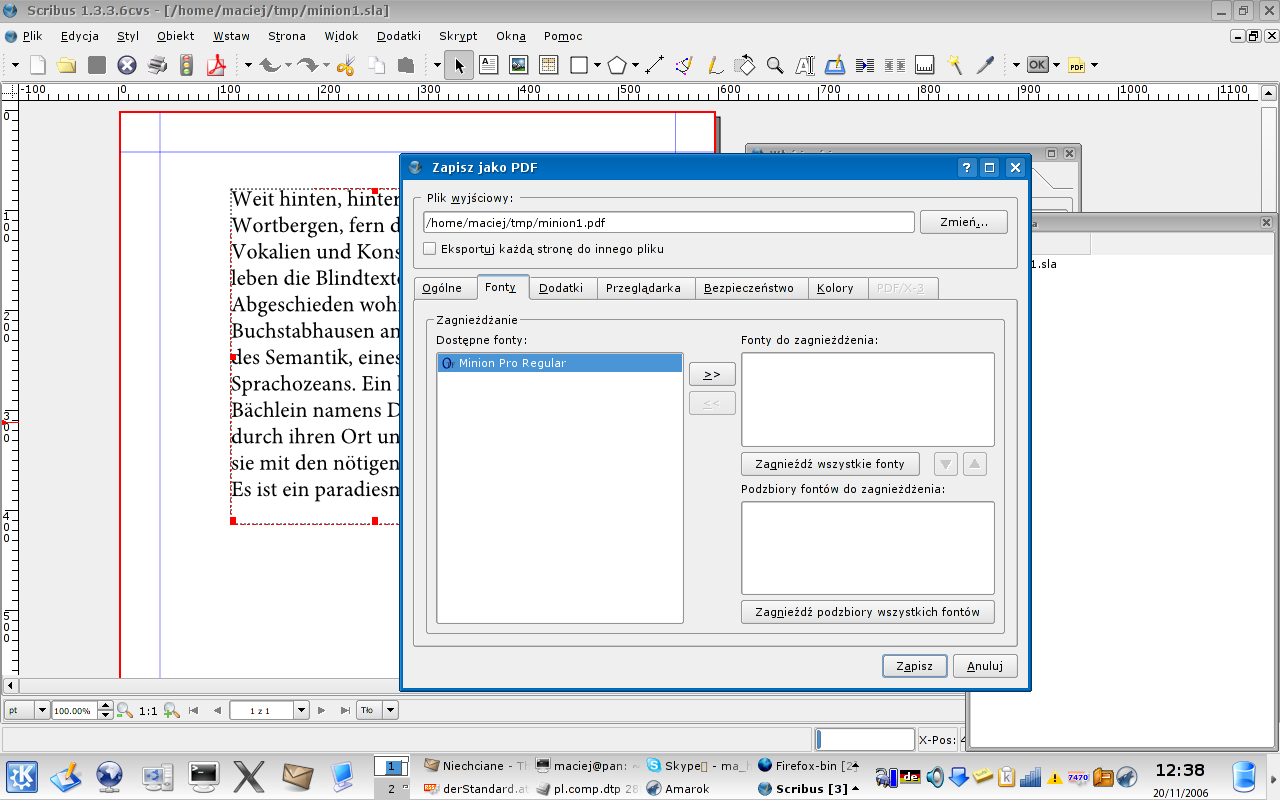Enable 'Eksportuj każdą stronę do innego pliku'

430,249
